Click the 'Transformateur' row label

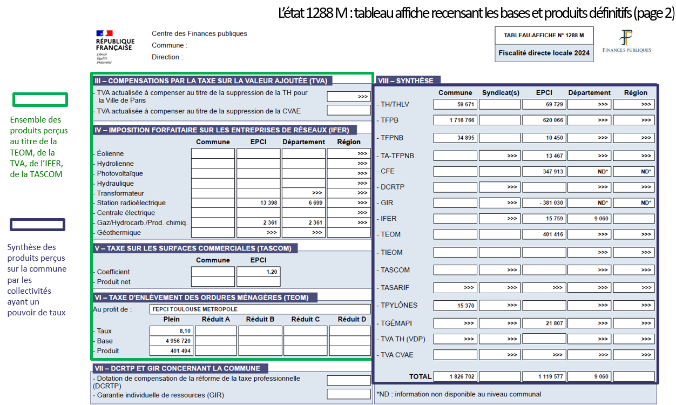tap(120, 193)
